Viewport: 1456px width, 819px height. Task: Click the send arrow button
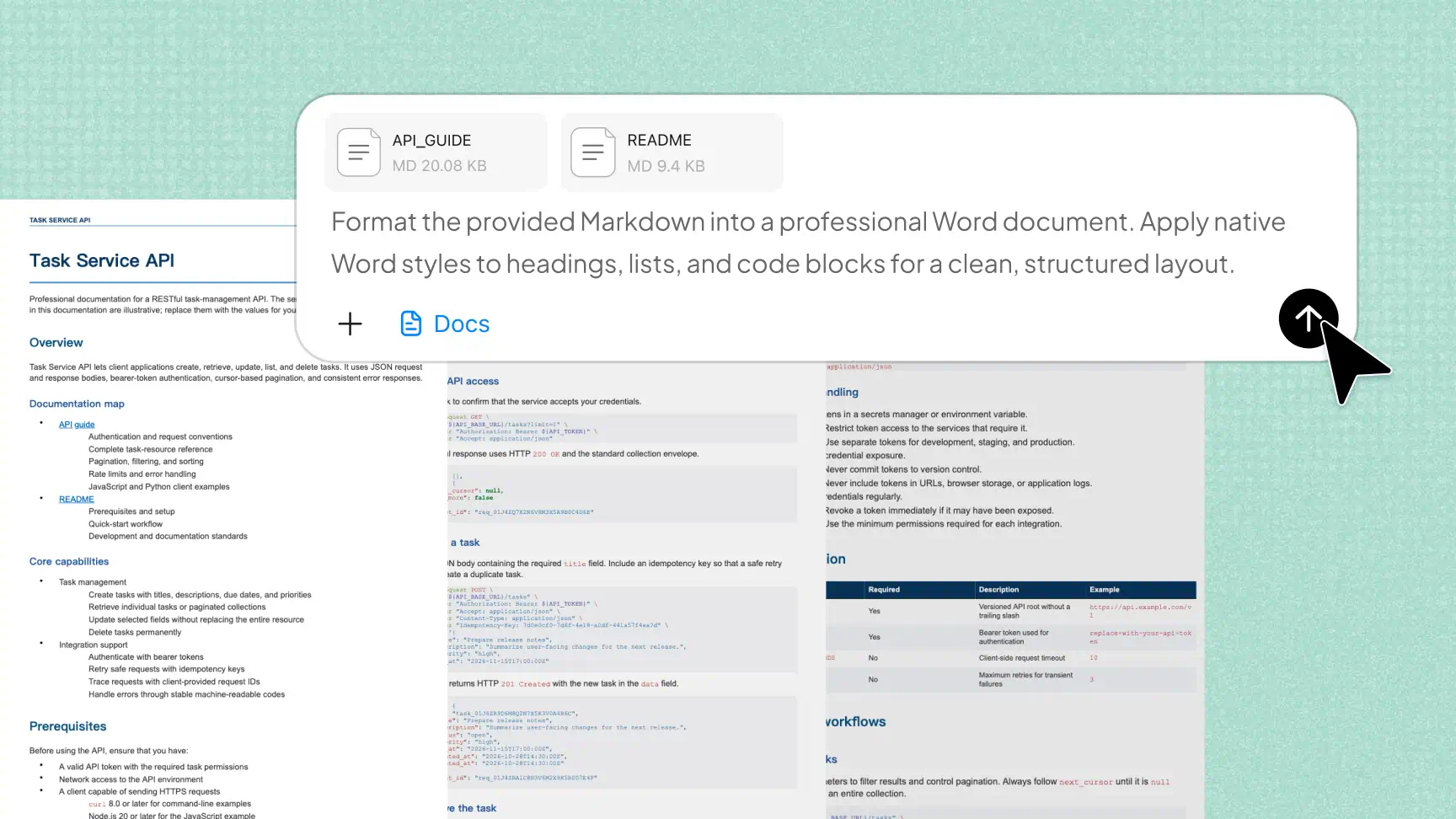[x=1308, y=318]
